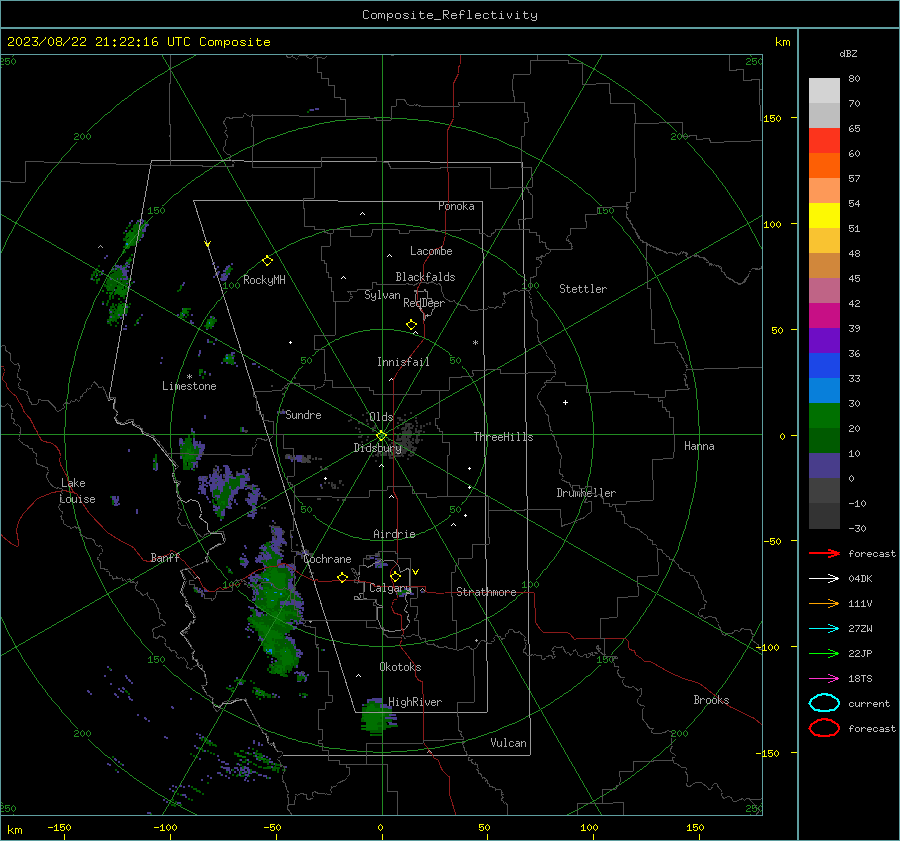Click the Limestone label
The image size is (900, 841).
click(x=189, y=386)
